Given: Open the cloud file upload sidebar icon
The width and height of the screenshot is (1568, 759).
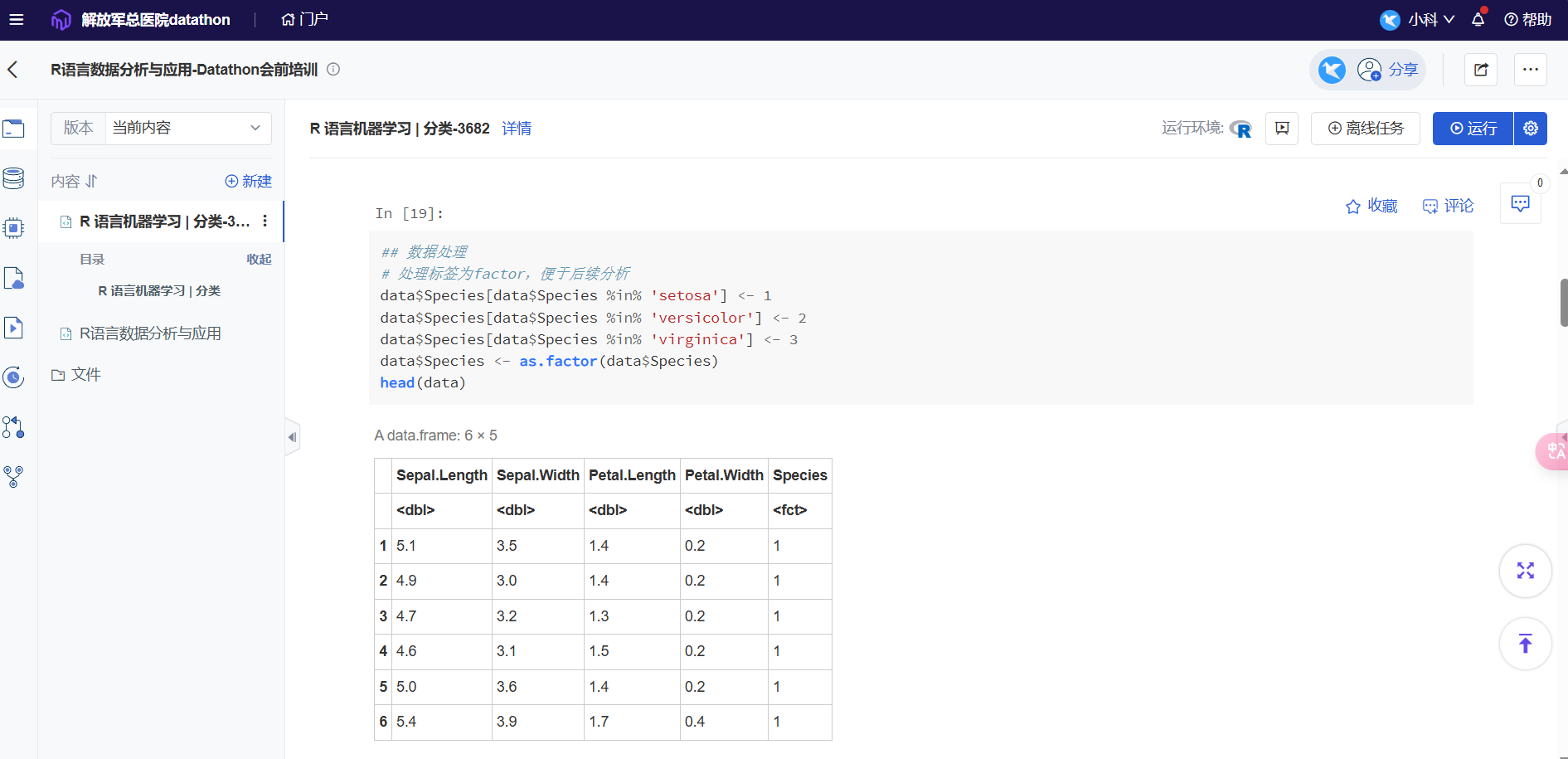Looking at the screenshot, I should pyautogui.click(x=14, y=278).
